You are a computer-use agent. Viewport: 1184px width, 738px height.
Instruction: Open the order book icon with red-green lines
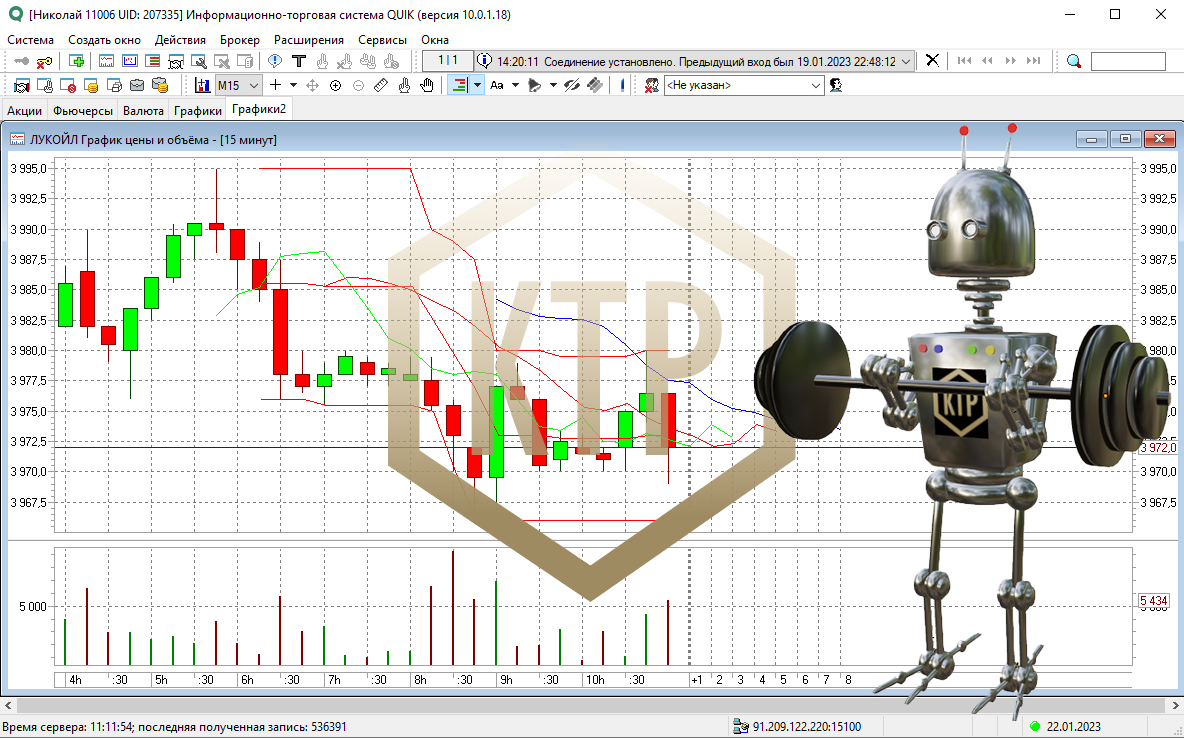point(153,61)
